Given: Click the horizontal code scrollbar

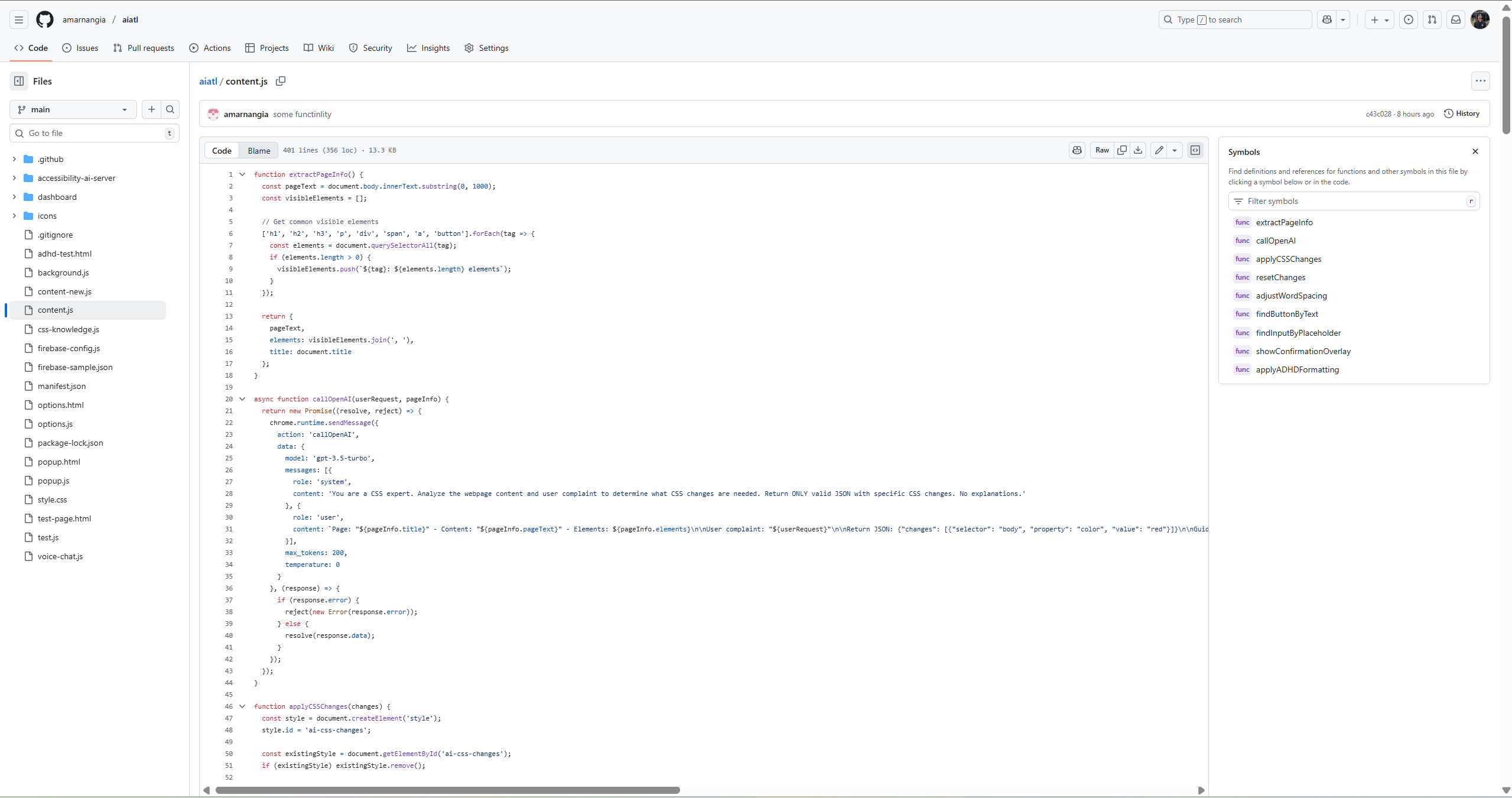Looking at the screenshot, I should [x=447, y=790].
